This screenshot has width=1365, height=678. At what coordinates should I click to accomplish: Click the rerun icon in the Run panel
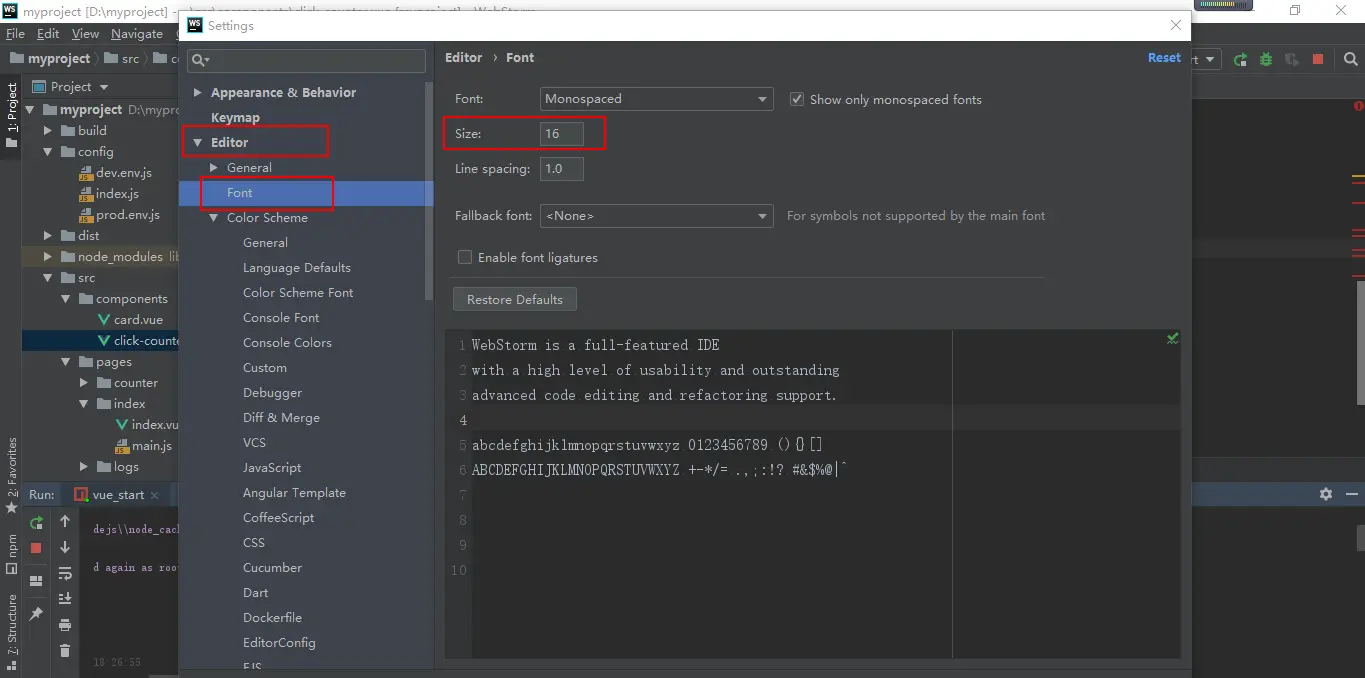[x=36, y=522]
